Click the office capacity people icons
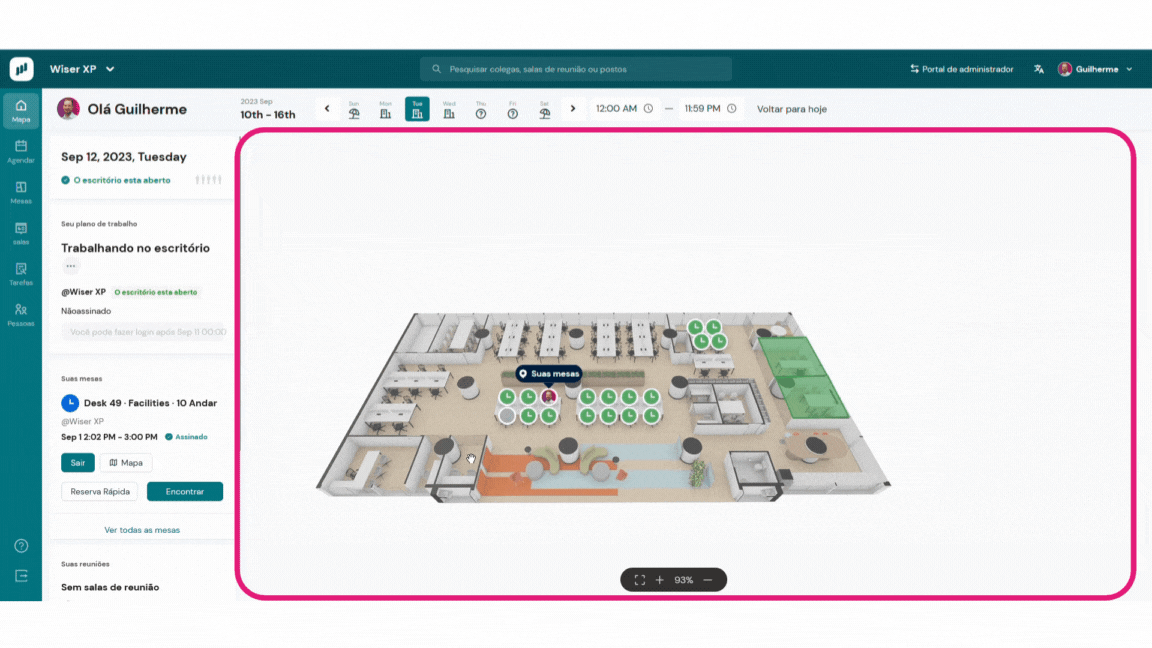 coord(209,179)
